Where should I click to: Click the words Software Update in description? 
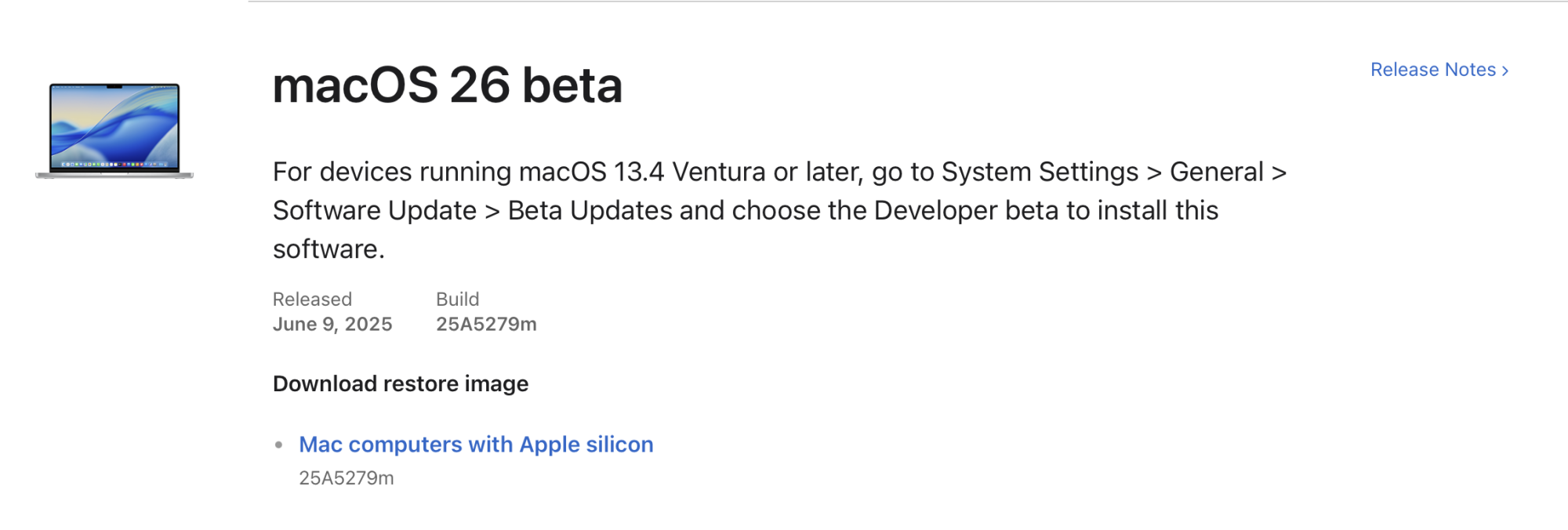pos(375,211)
